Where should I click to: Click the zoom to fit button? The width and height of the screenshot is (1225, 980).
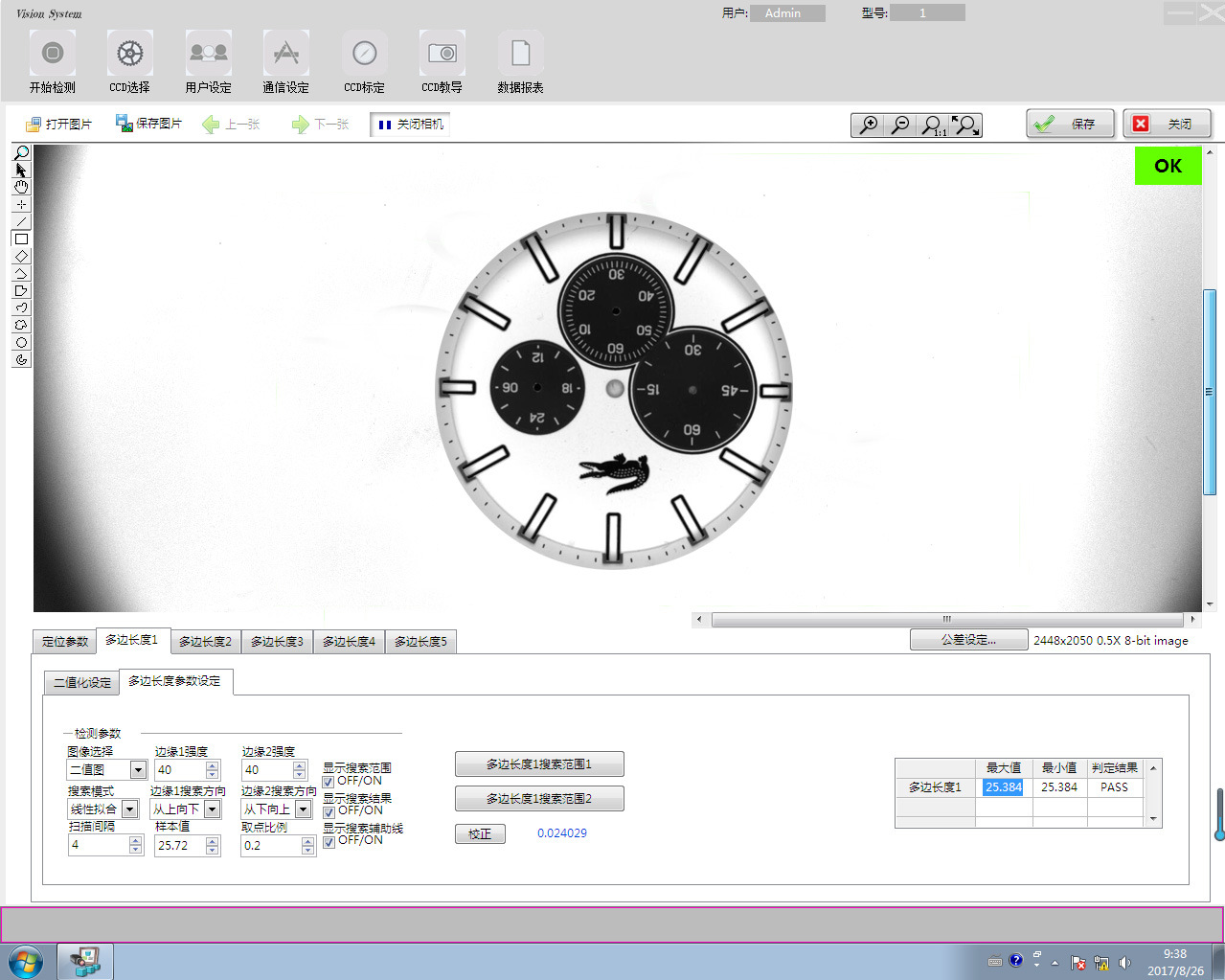(x=965, y=125)
